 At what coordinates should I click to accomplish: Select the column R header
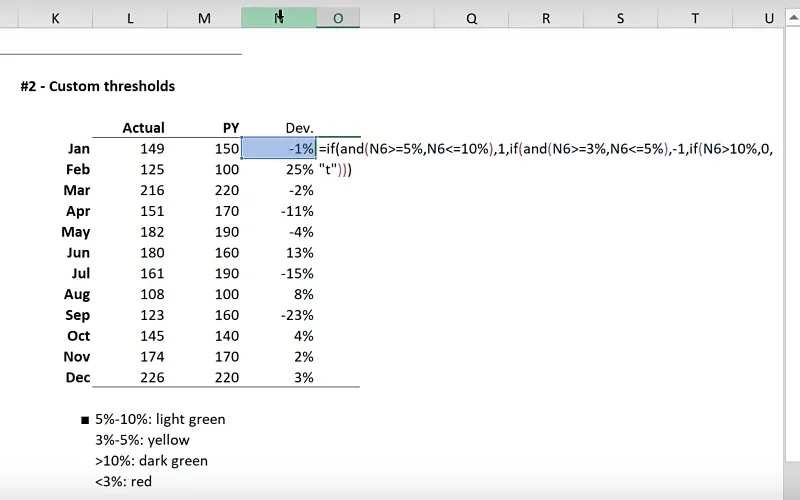pos(546,18)
